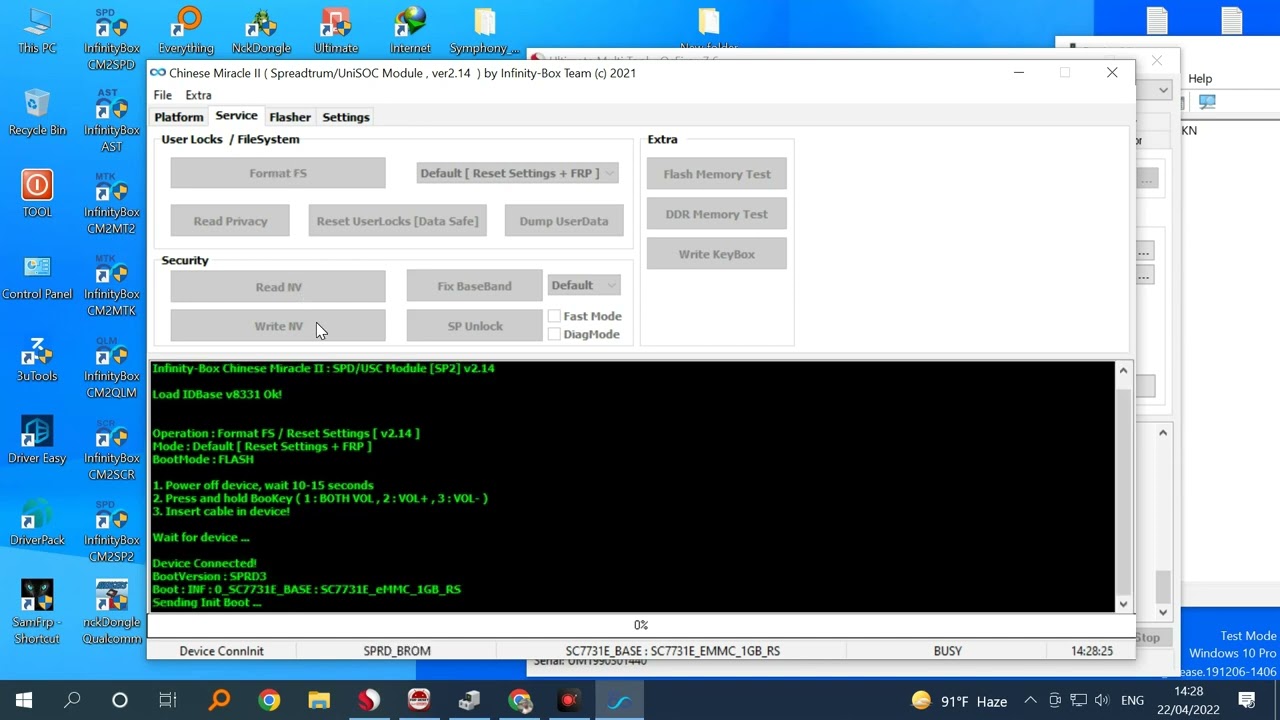This screenshot has height=720, width=1280.
Task: Open File Explorer from the taskbar
Action: tap(319, 700)
